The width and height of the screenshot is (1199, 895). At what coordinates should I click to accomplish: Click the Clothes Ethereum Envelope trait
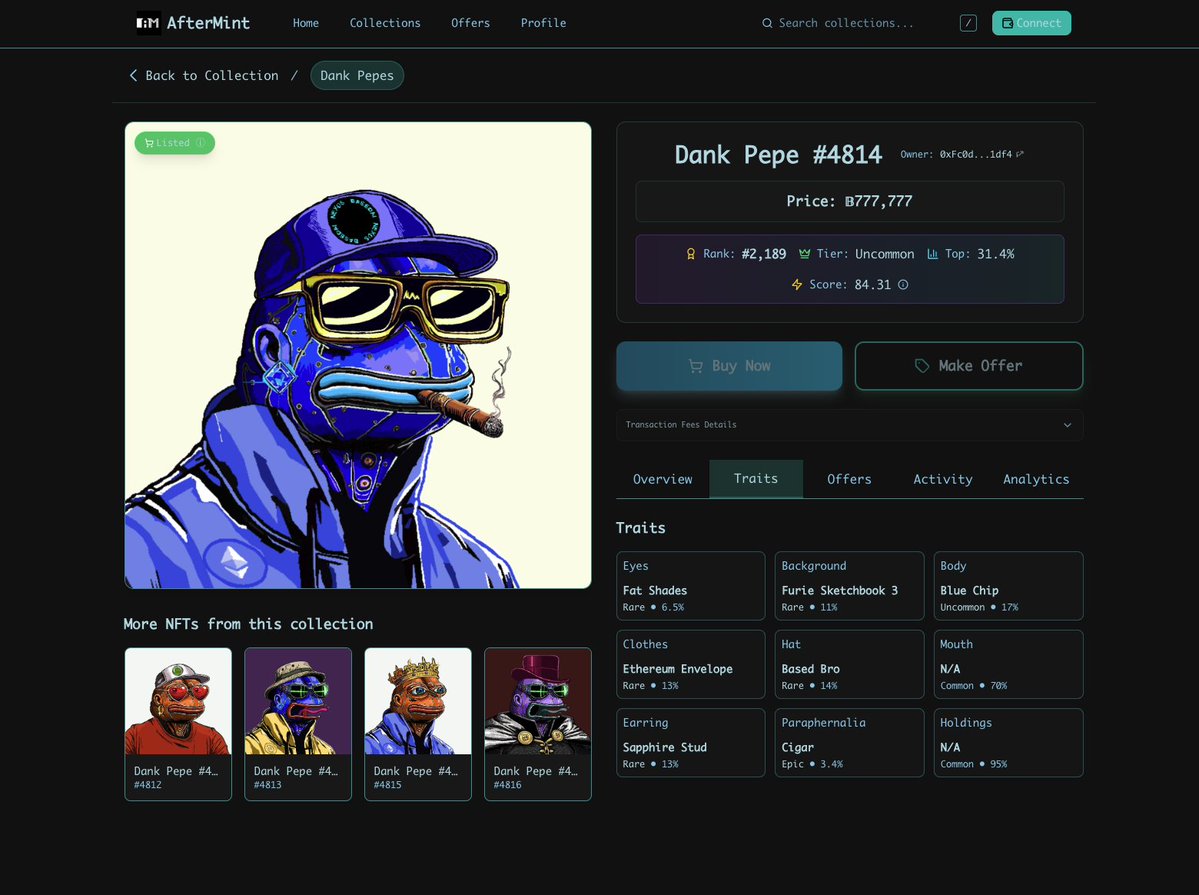click(x=690, y=664)
